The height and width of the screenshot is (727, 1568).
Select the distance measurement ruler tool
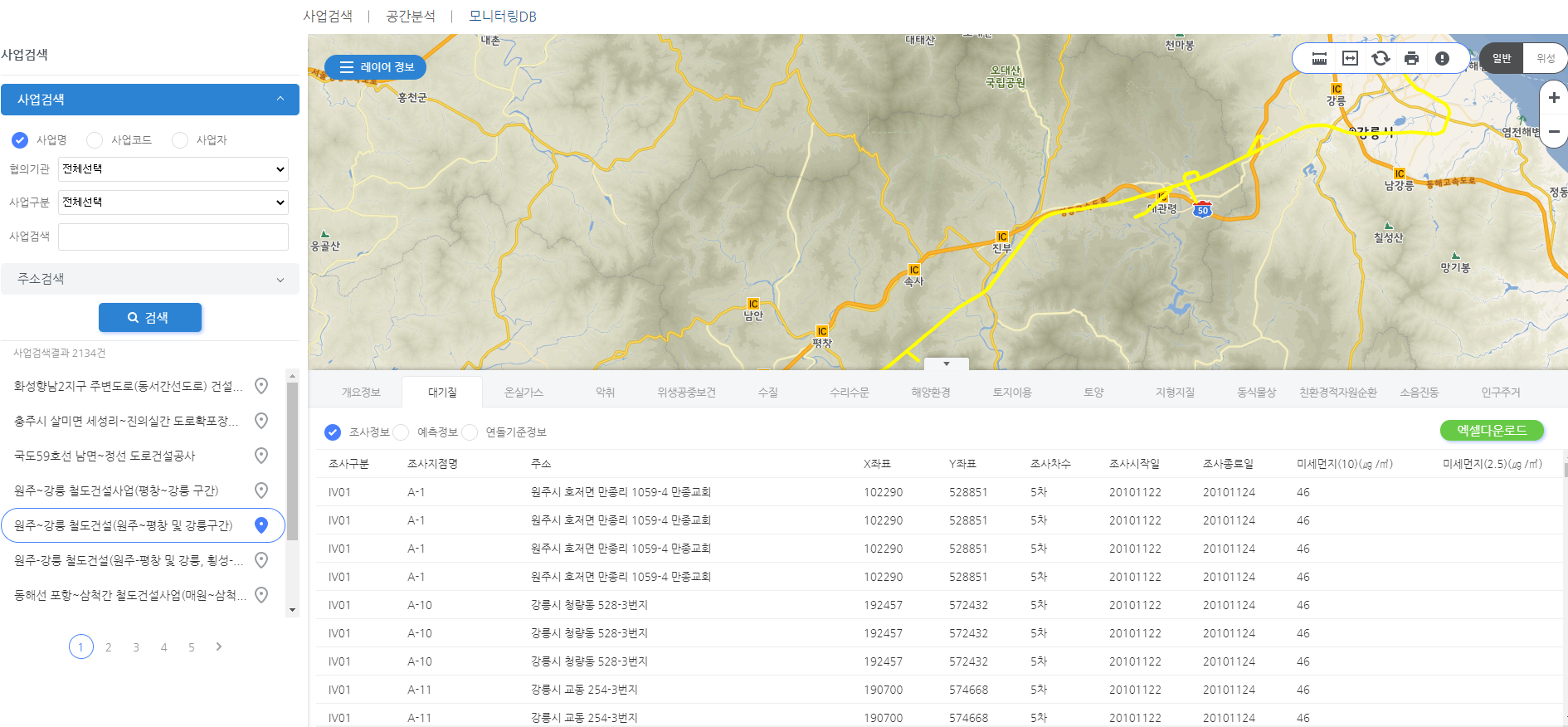coord(1319,58)
